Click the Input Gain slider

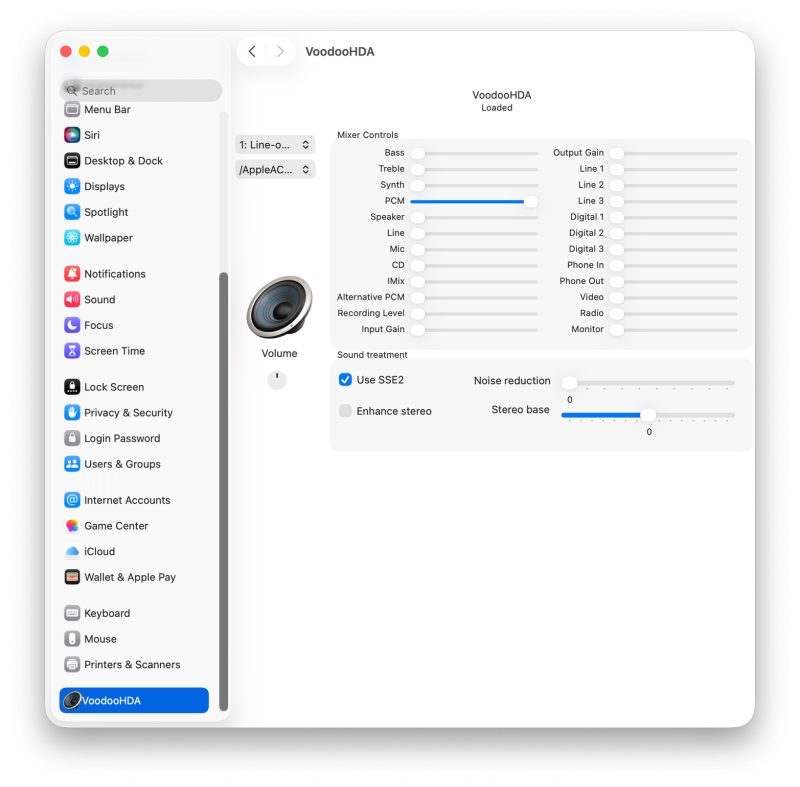474,330
